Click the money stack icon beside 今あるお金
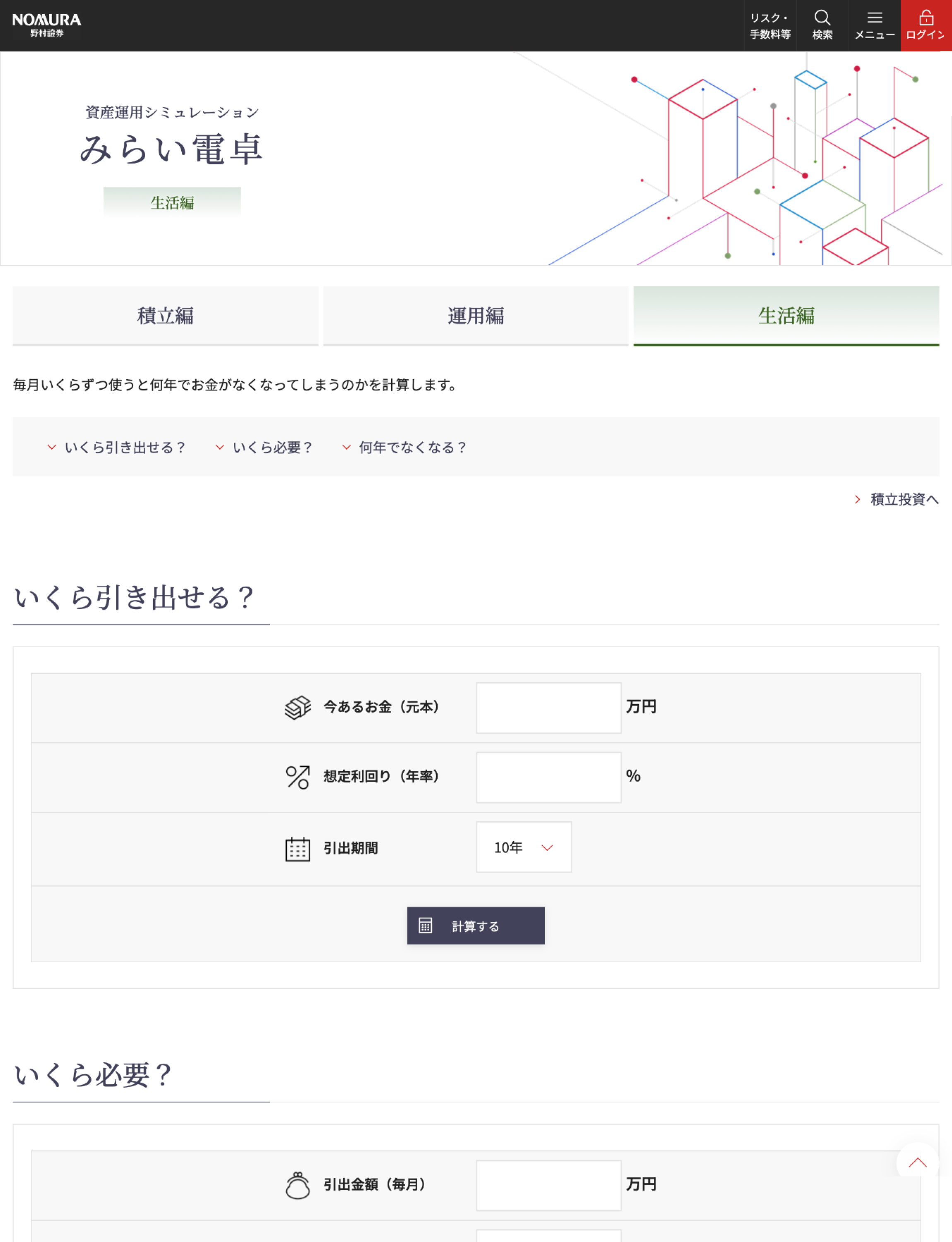952x1242 pixels. [298, 707]
